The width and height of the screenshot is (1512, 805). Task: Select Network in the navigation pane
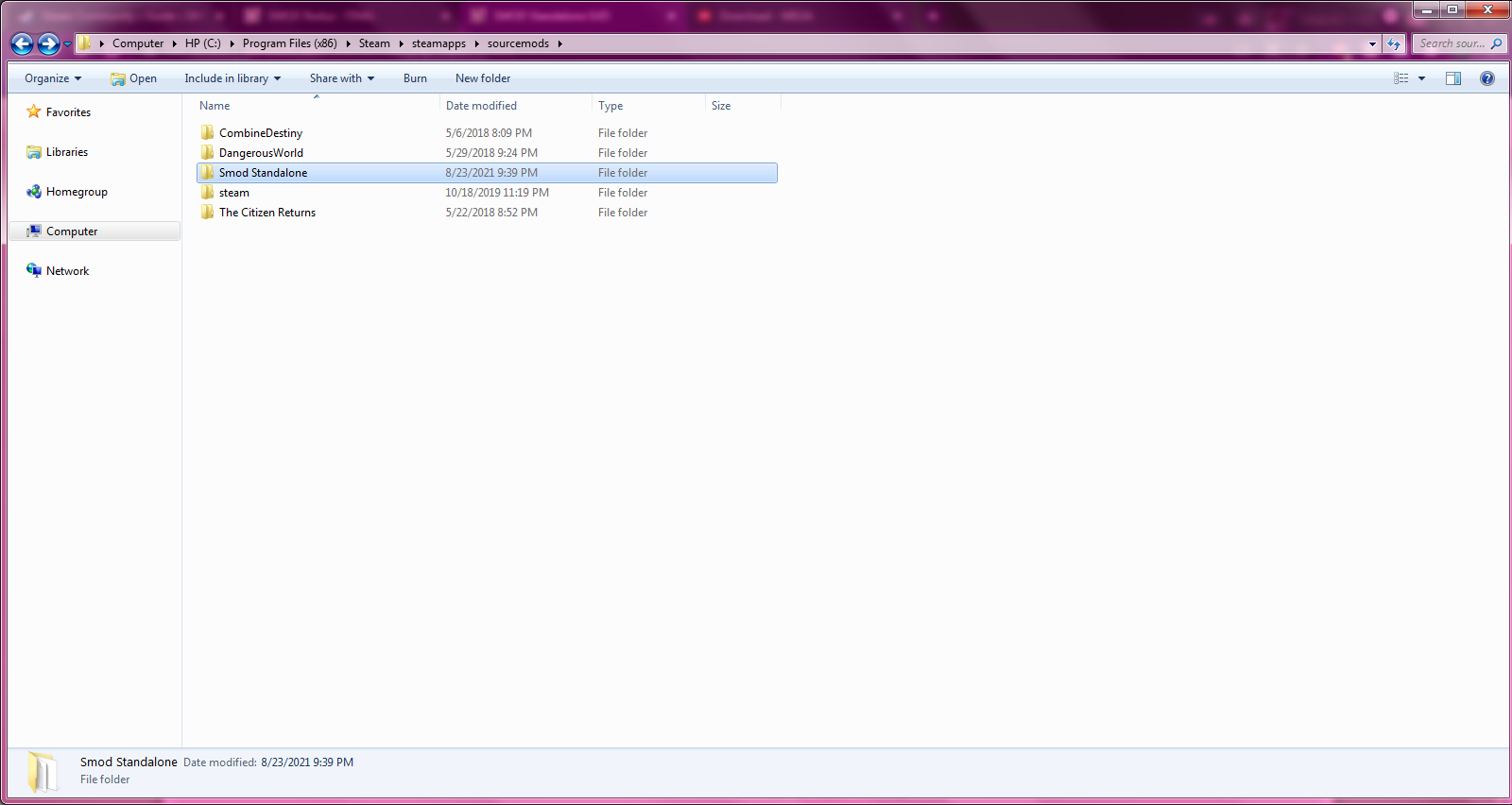tap(67, 271)
